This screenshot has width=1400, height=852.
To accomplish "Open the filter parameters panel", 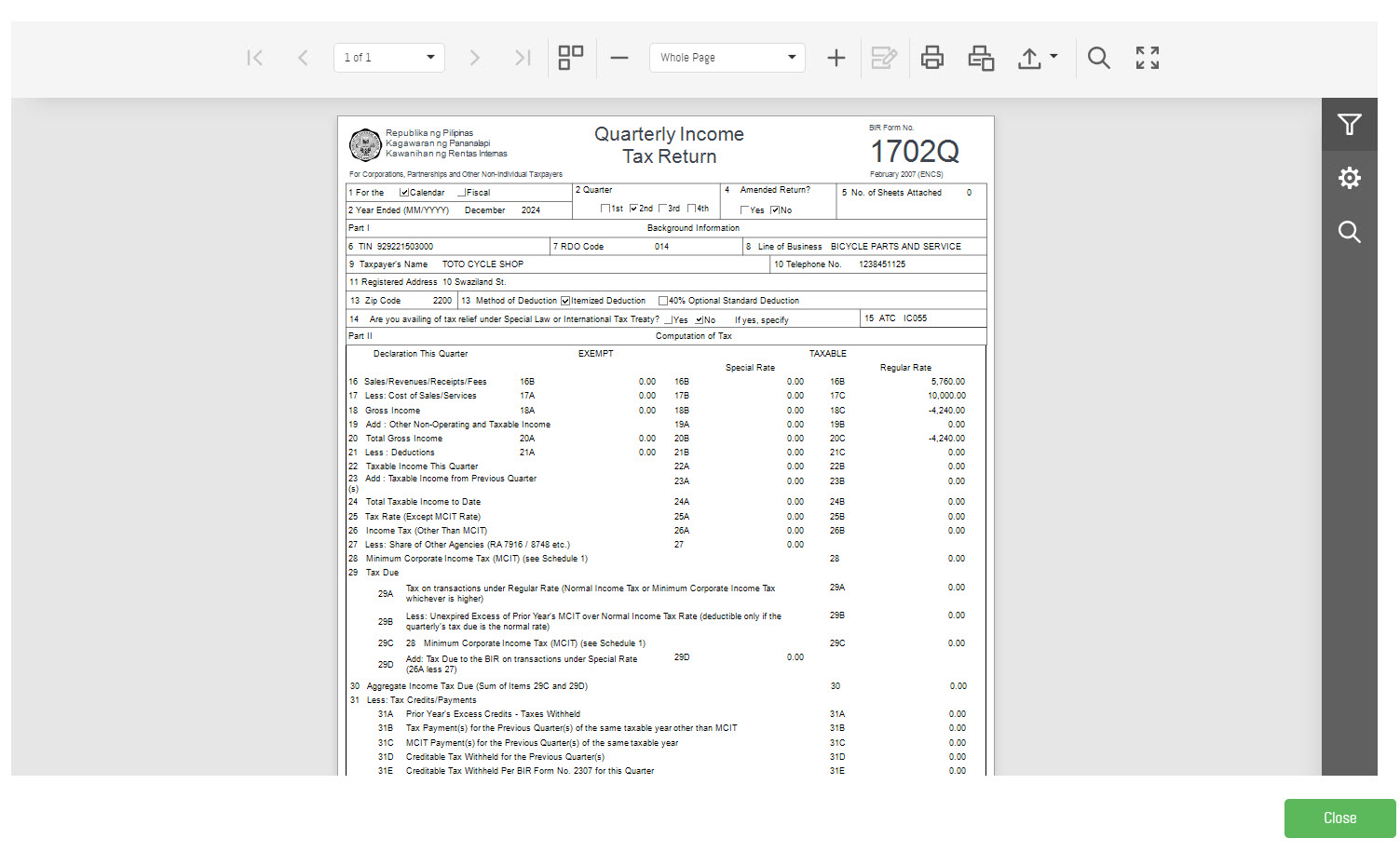I will click(x=1349, y=125).
